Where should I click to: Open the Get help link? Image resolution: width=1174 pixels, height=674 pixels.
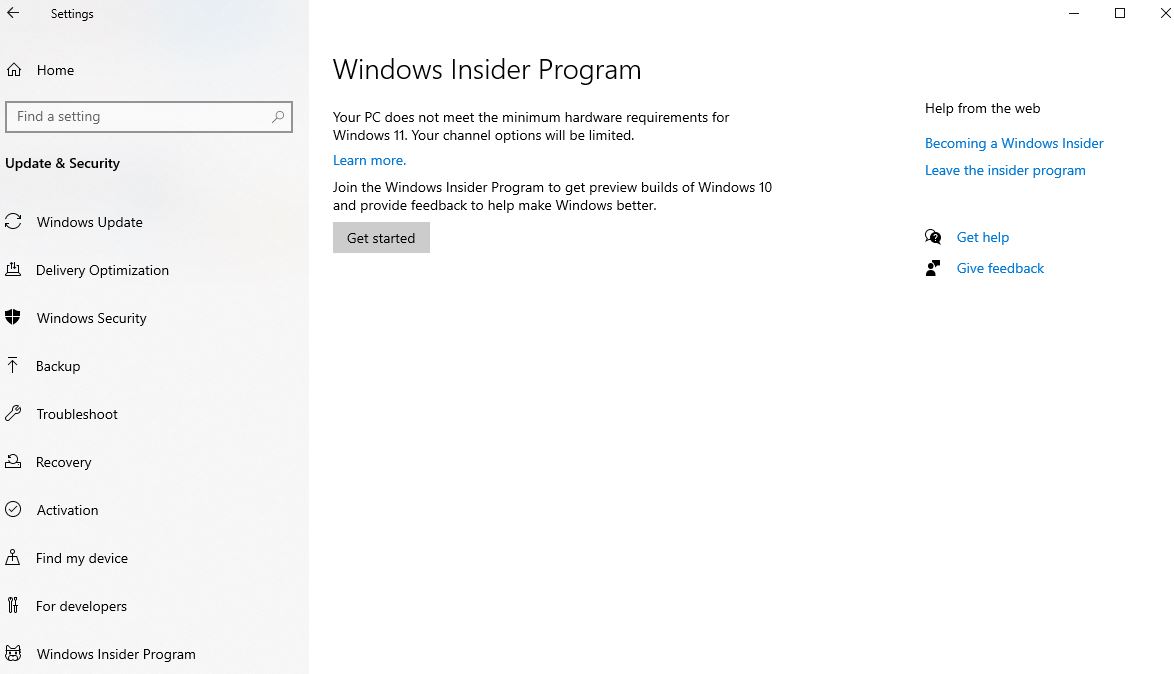982,237
